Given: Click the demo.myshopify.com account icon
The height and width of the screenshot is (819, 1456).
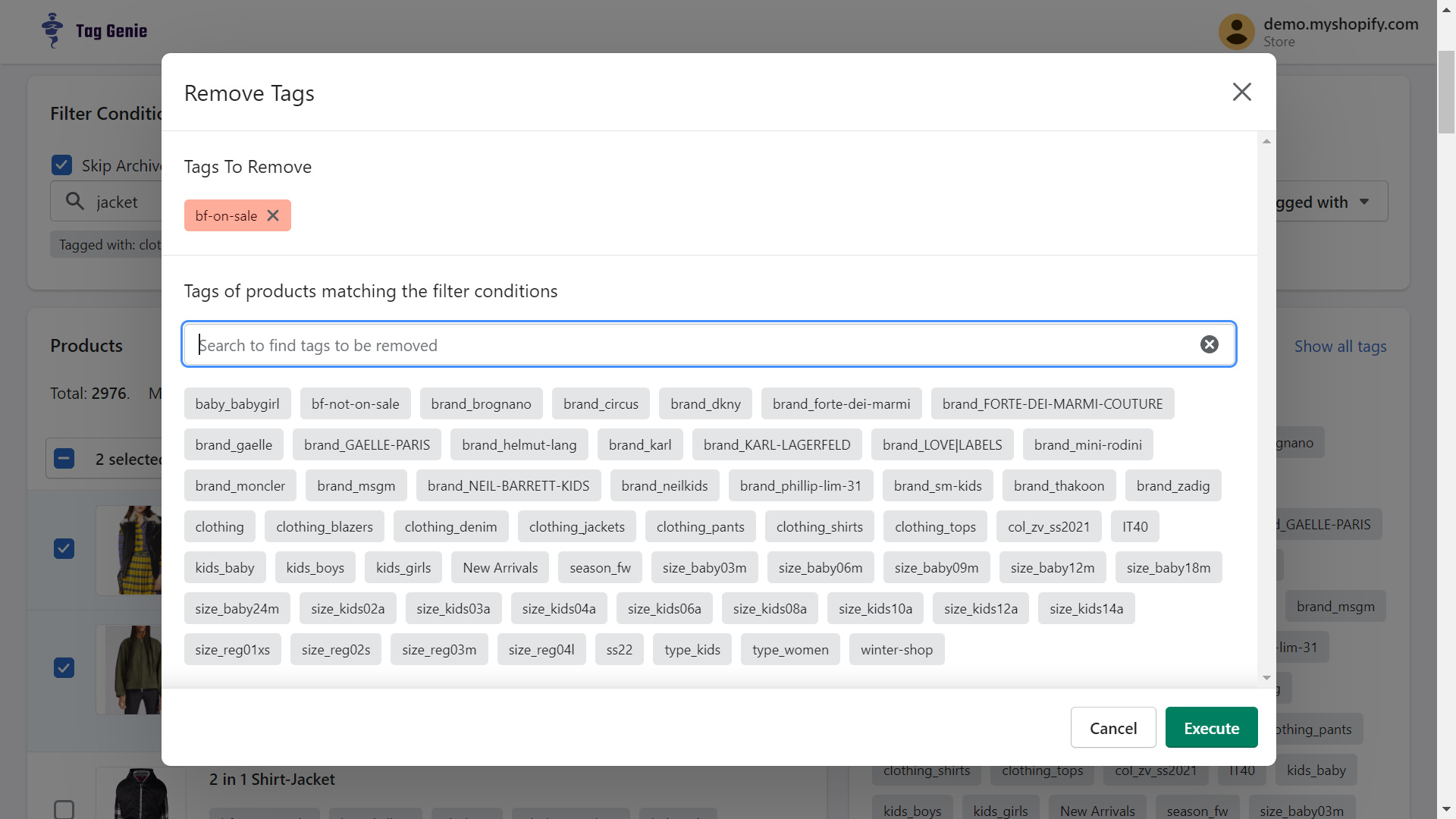Looking at the screenshot, I should [x=1237, y=32].
